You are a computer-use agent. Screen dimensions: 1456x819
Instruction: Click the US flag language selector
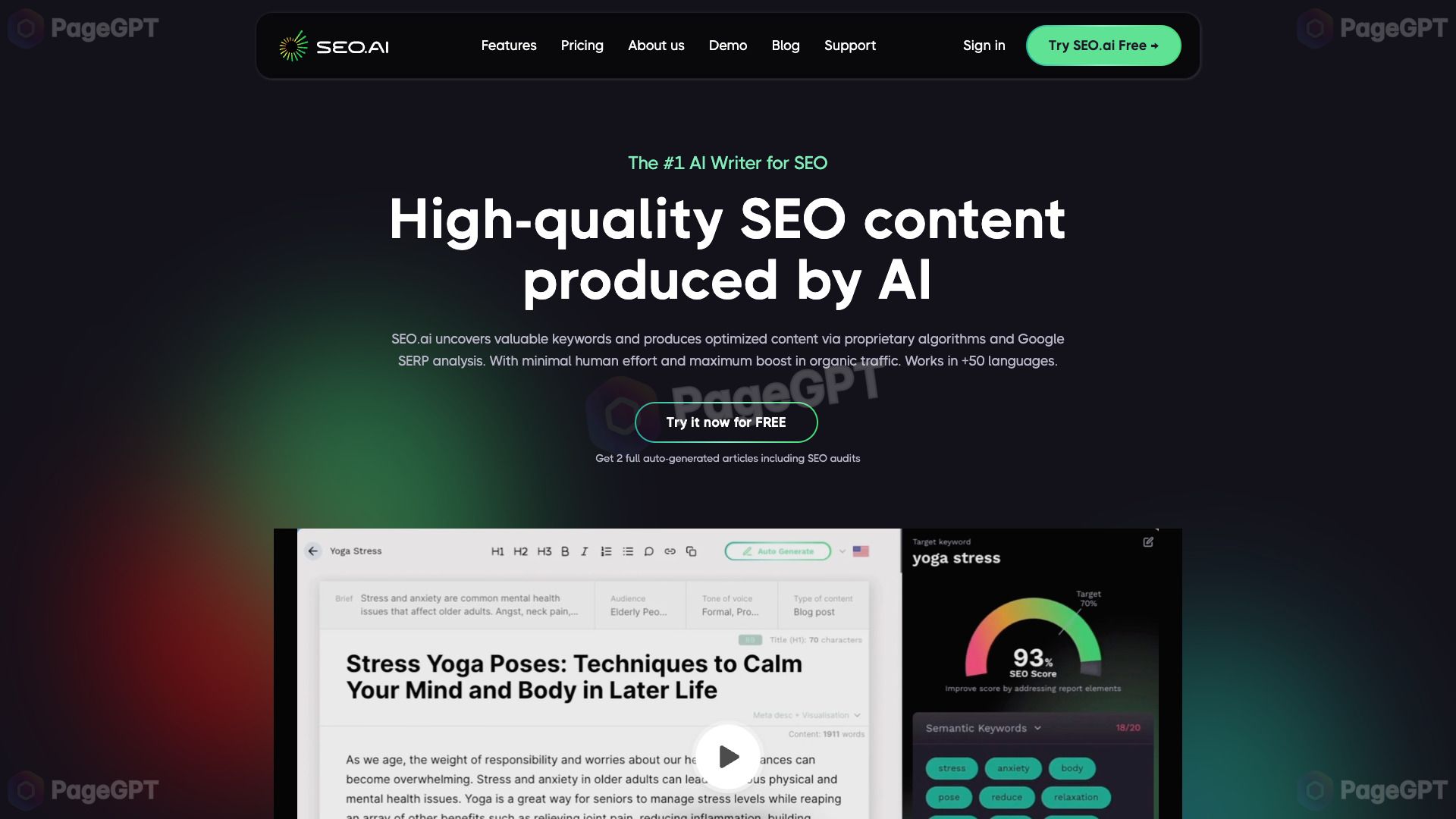pyautogui.click(x=860, y=550)
